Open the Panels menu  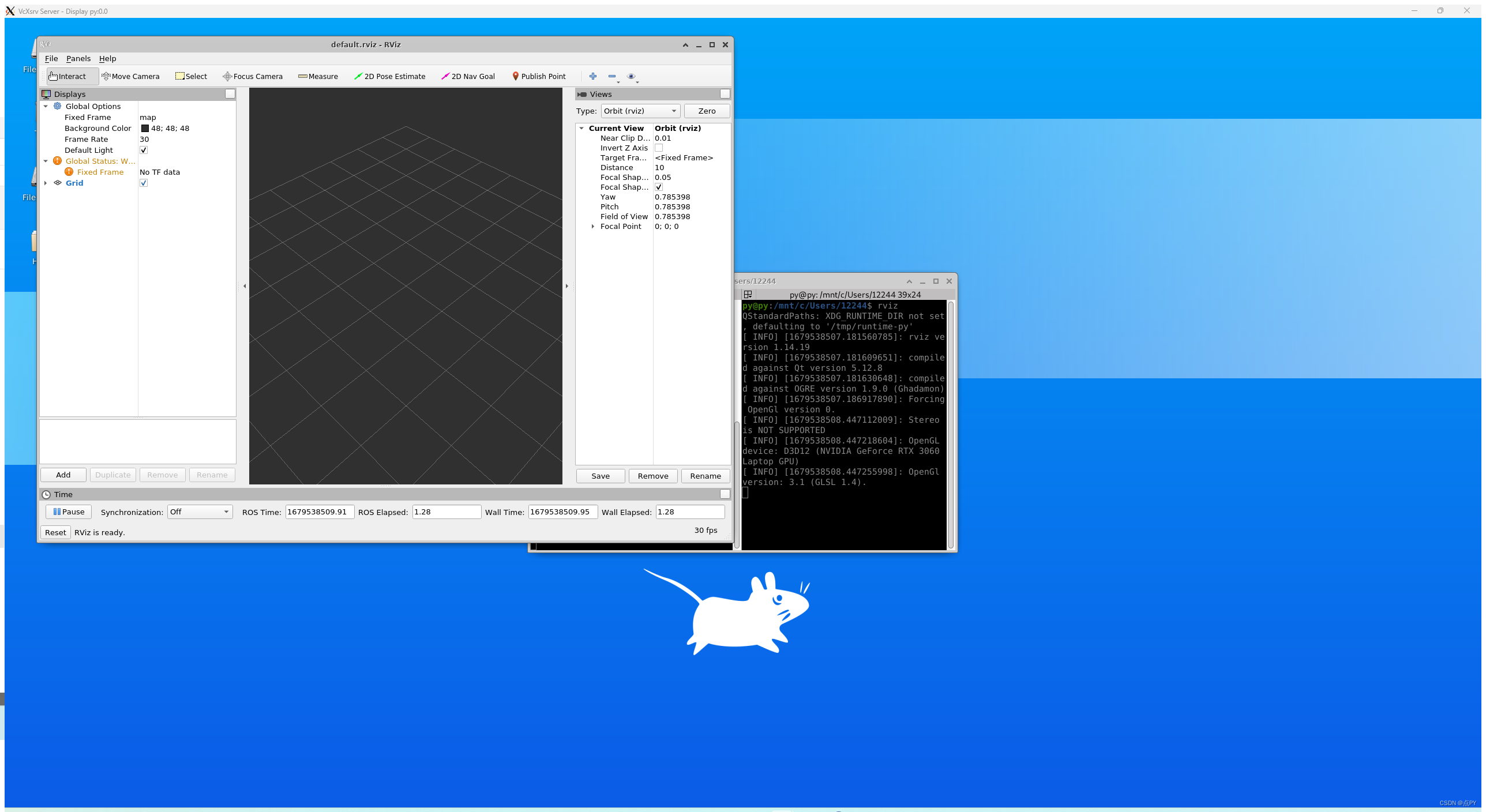click(x=78, y=58)
